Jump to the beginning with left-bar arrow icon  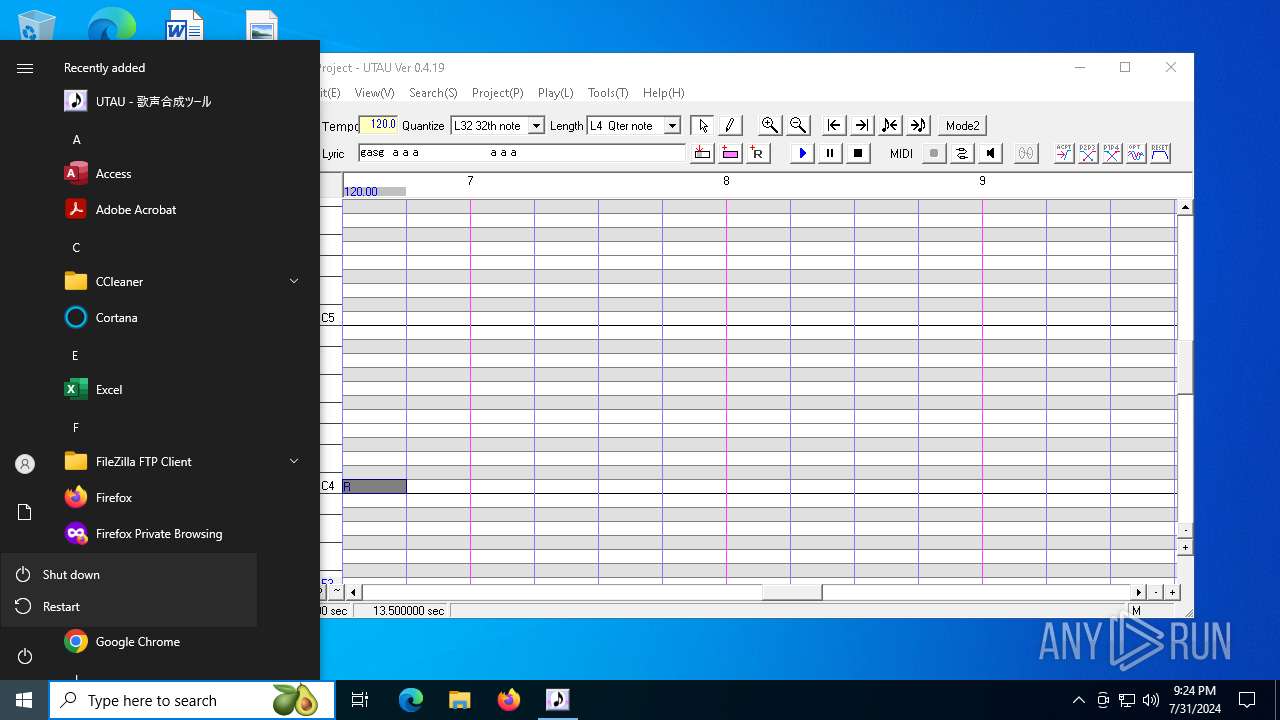coord(833,125)
